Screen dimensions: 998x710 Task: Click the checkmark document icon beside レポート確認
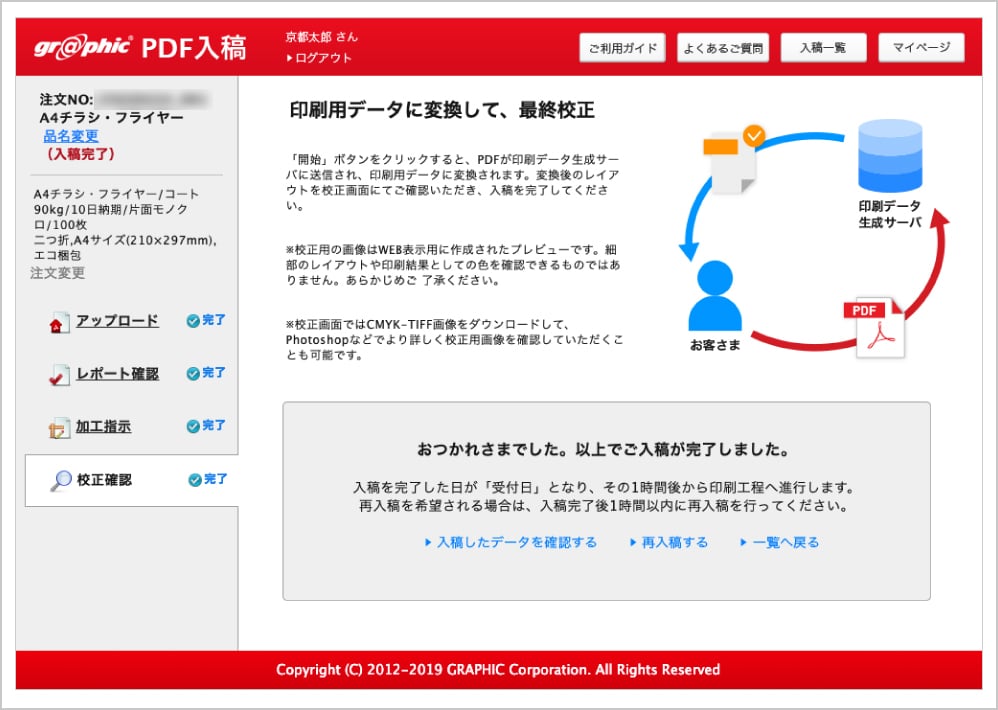[59, 375]
